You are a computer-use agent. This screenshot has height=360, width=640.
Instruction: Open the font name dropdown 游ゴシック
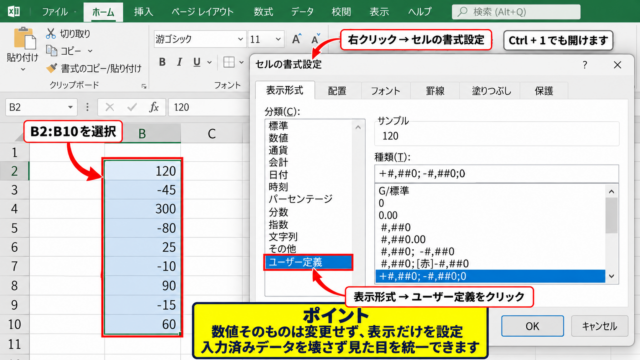(240, 39)
